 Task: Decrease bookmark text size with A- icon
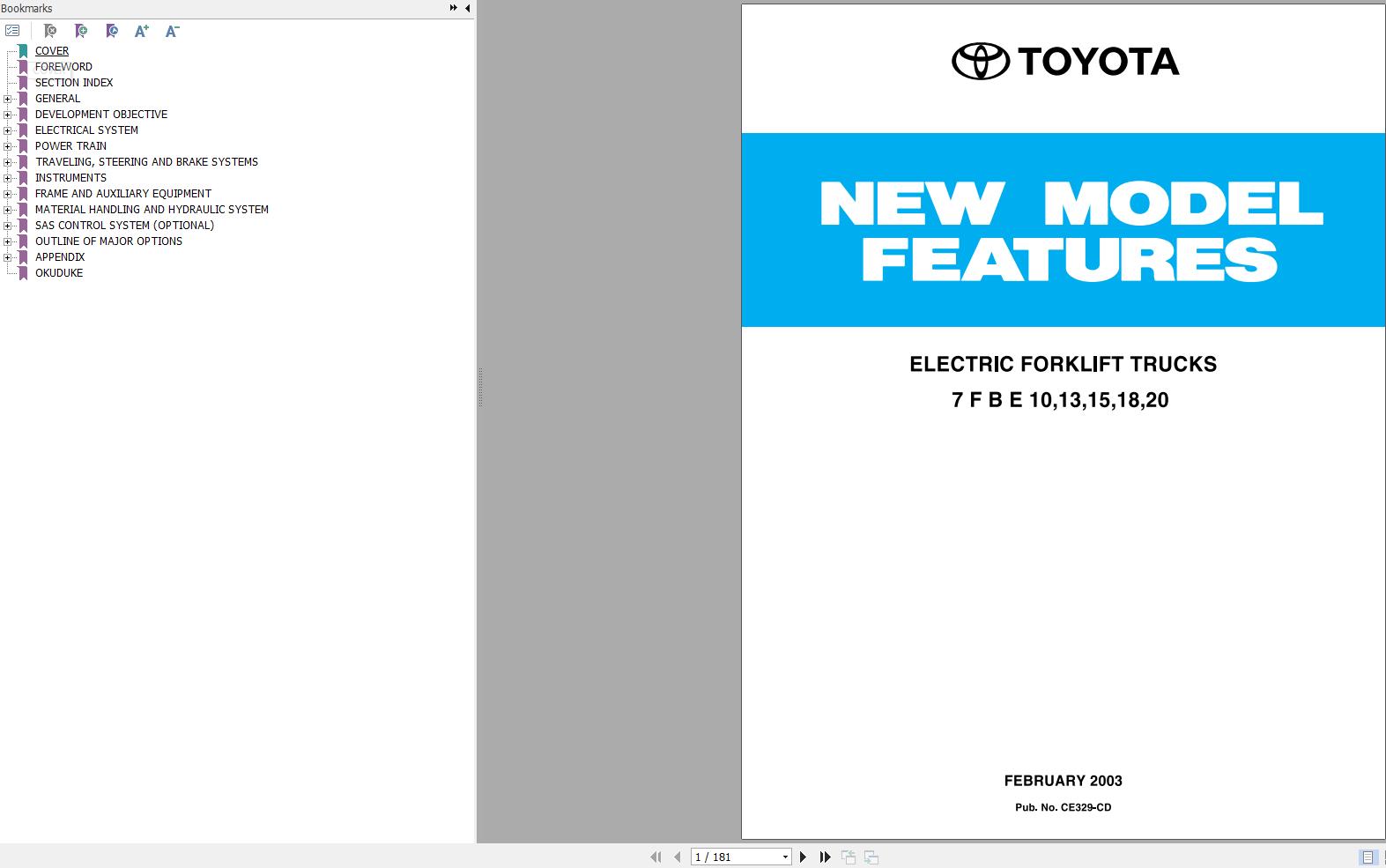pyautogui.click(x=173, y=31)
